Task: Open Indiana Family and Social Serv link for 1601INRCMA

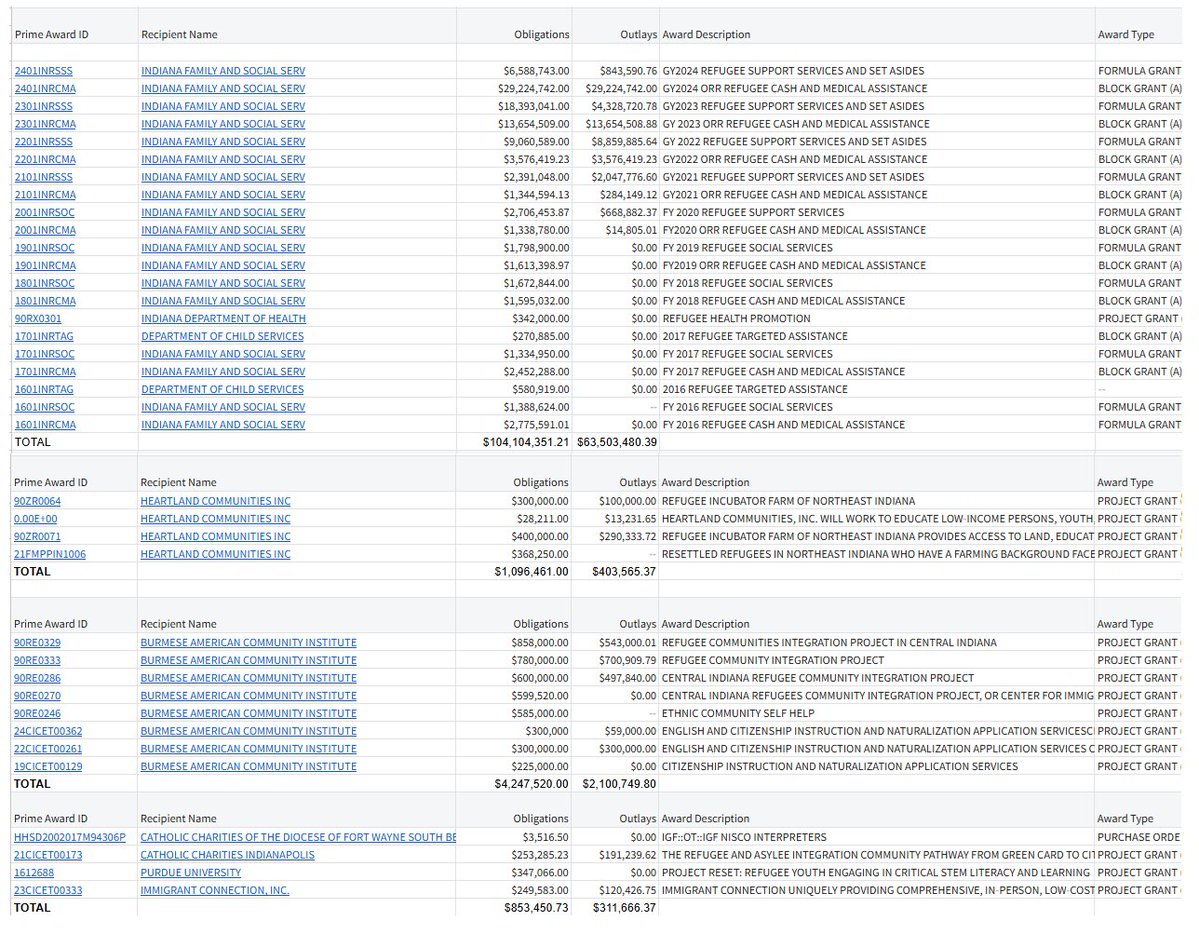Action: pyautogui.click(x=223, y=425)
